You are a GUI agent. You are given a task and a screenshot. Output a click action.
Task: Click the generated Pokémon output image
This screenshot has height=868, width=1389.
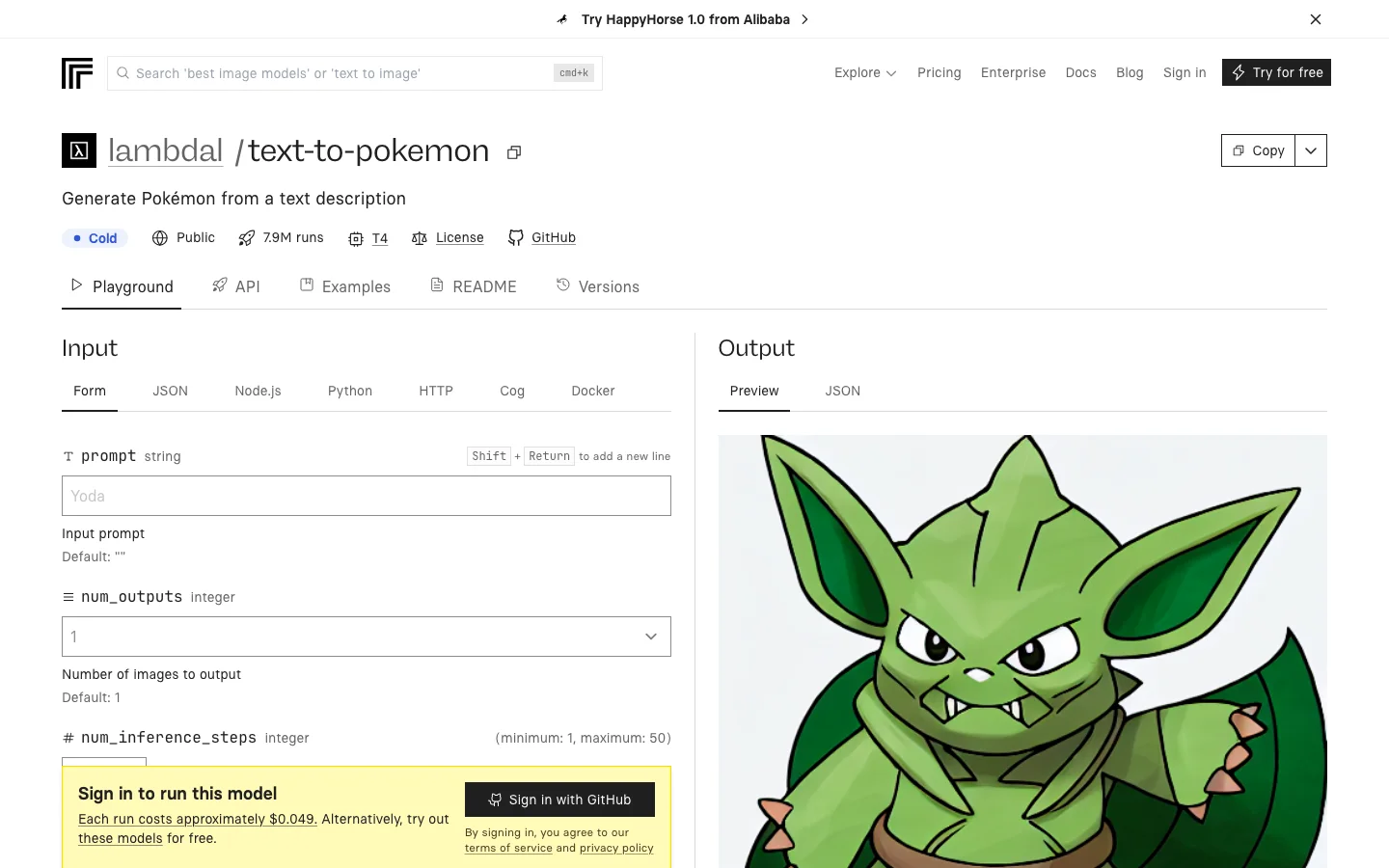(x=1022, y=652)
